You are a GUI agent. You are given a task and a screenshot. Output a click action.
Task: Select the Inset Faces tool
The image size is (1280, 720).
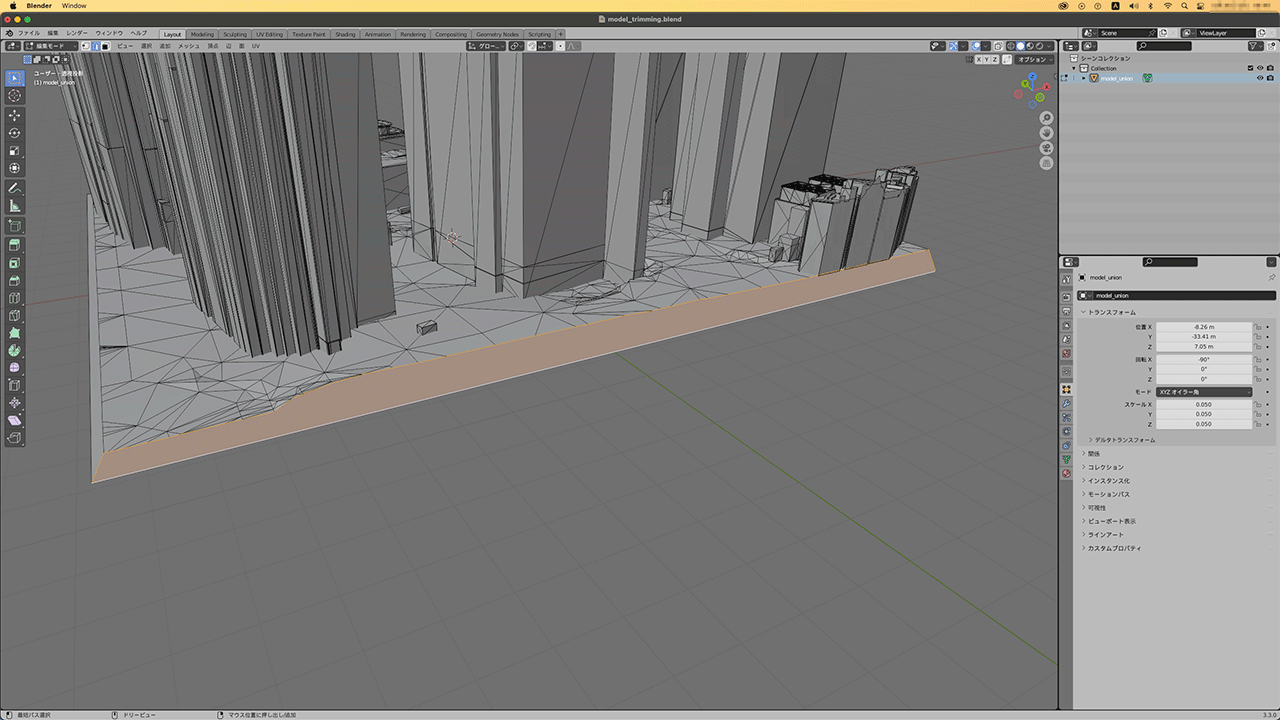coord(15,263)
